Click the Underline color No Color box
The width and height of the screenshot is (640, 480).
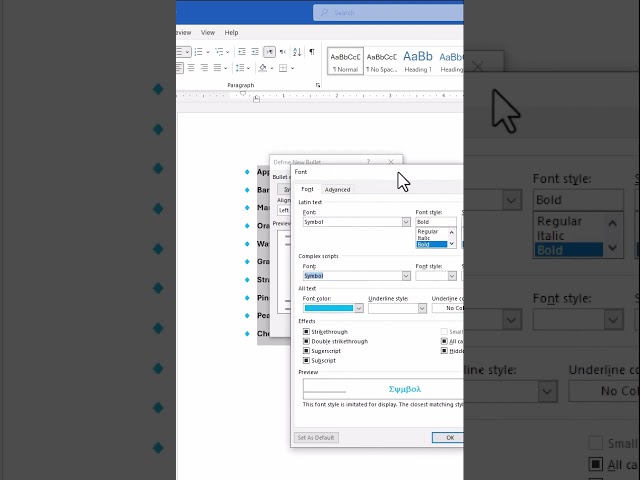[x=447, y=308]
